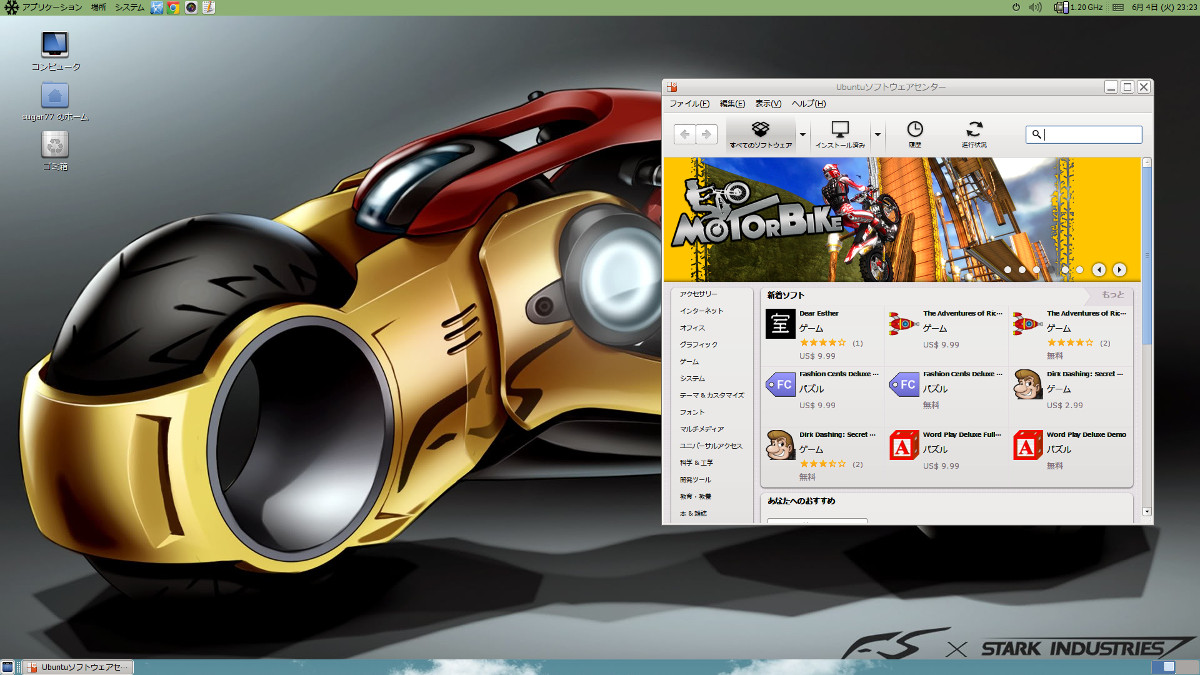
Task: Click the first launcher icon after システム
Action: (157, 7)
